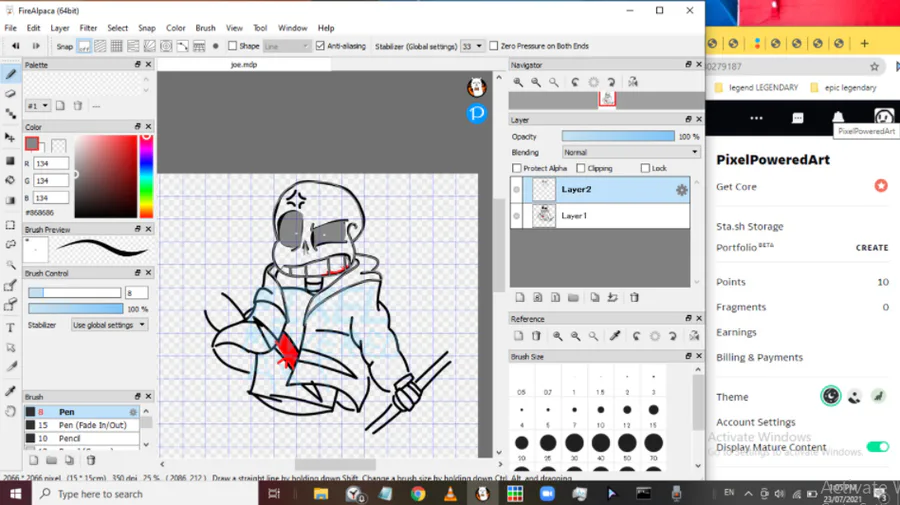Switch to joe.mdp canvas tab
The image size is (900, 505).
click(244, 64)
